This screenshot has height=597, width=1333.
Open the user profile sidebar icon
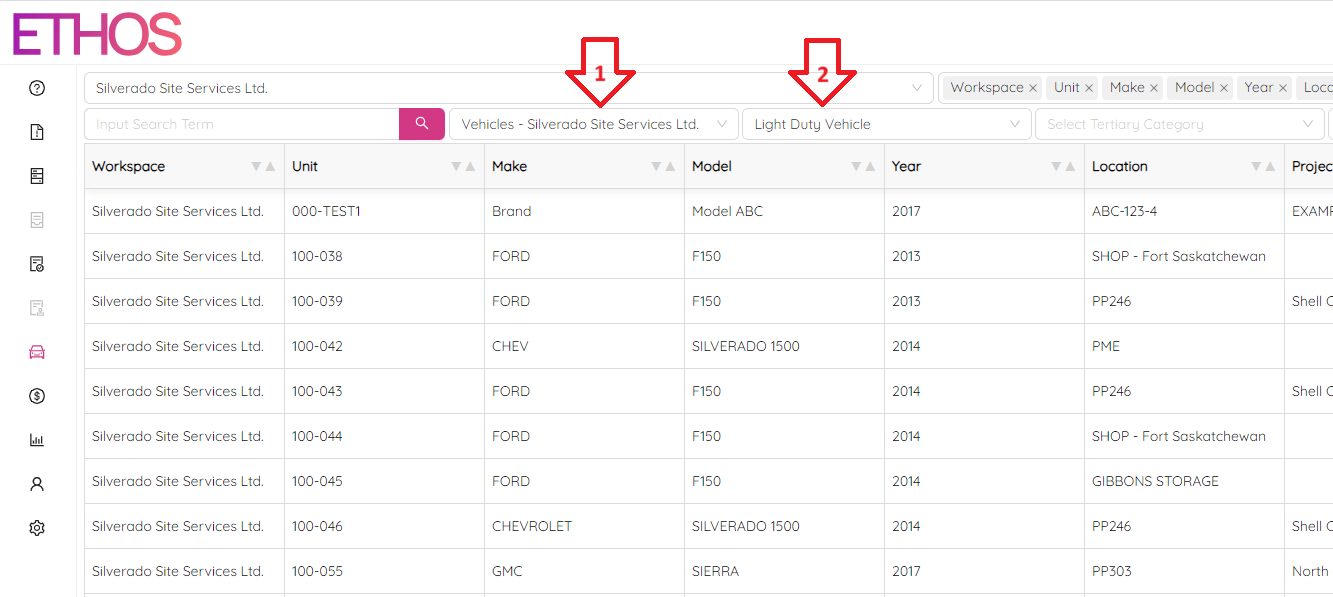tap(37, 484)
